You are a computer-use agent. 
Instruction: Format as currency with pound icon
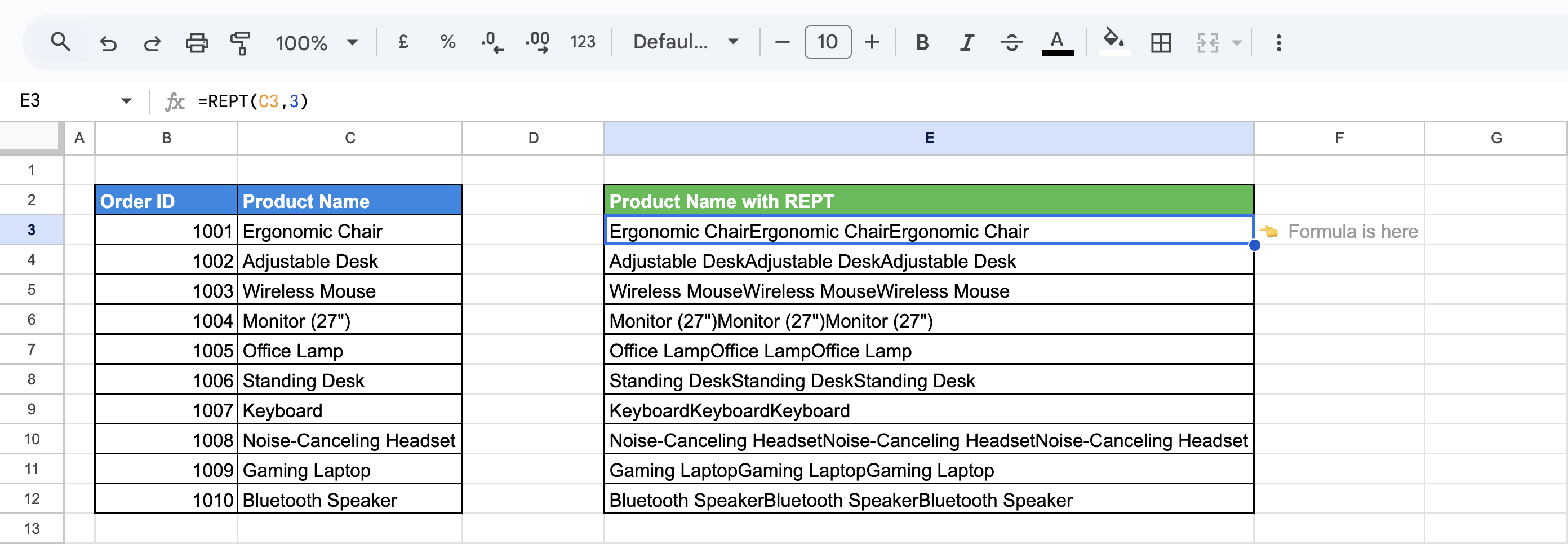(x=403, y=42)
